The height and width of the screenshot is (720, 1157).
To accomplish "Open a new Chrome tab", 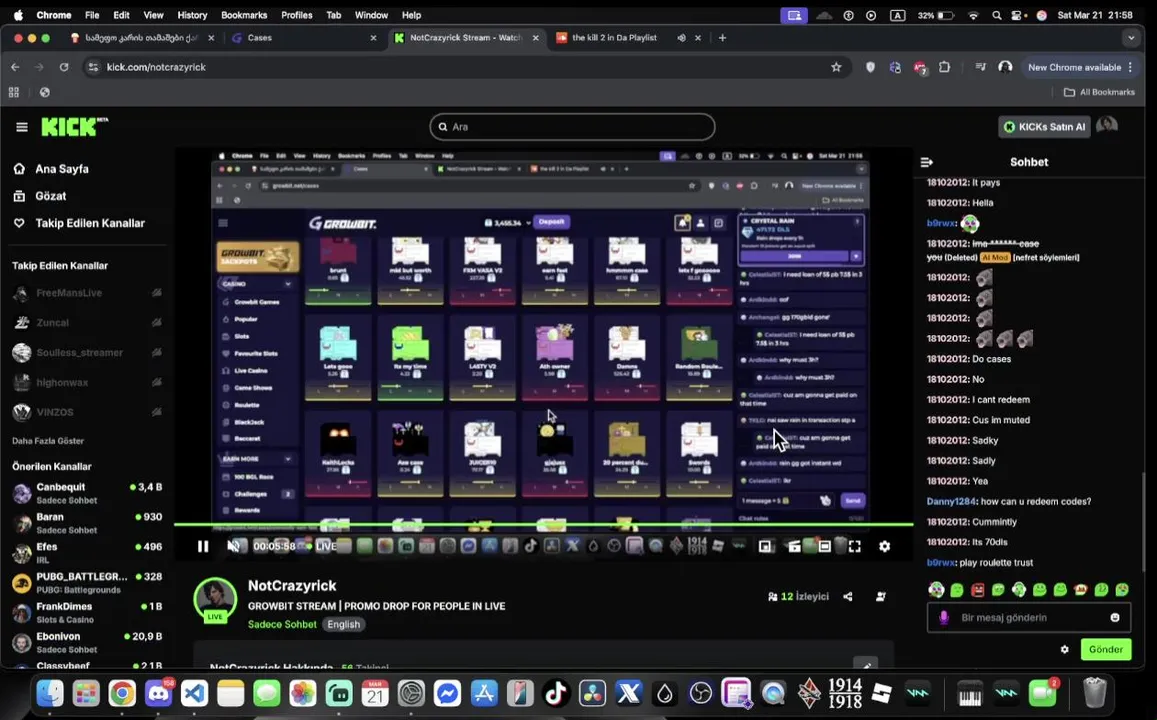I will click(x=722, y=38).
